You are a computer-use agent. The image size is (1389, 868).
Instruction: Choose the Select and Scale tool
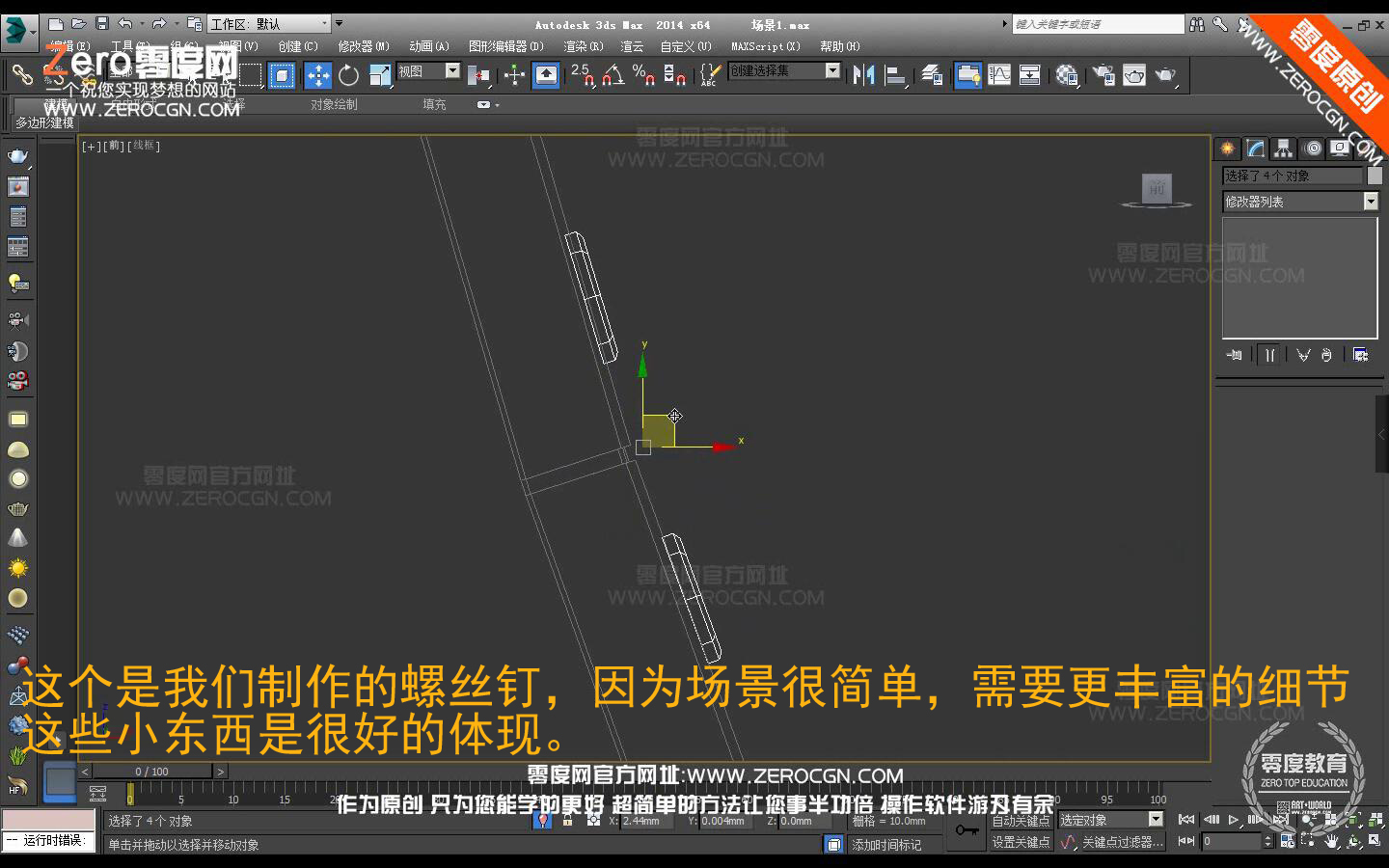tap(380, 75)
